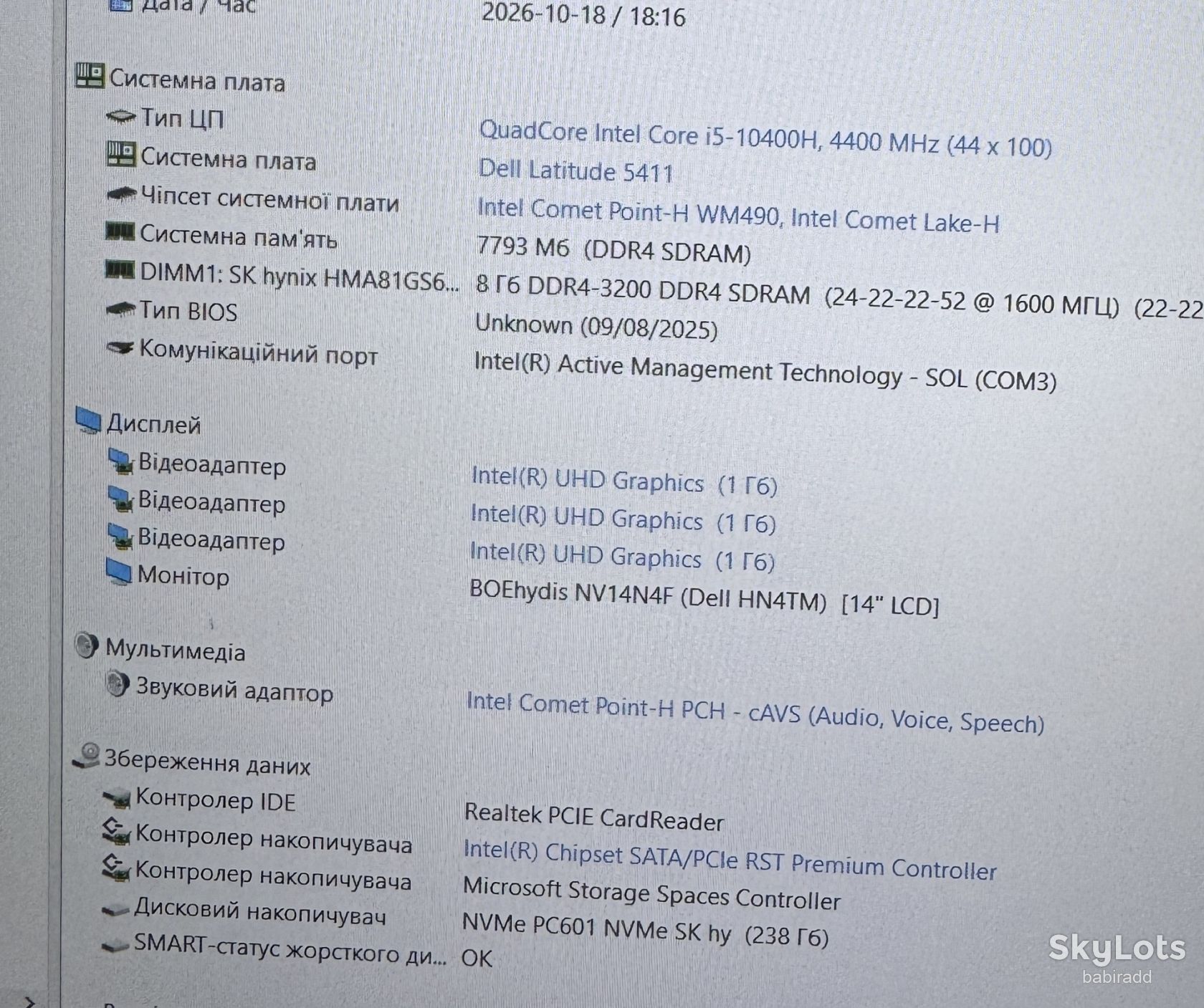Select the Системна плата section header text
The height and width of the screenshot is (1008, 1204).
point(197,80)
